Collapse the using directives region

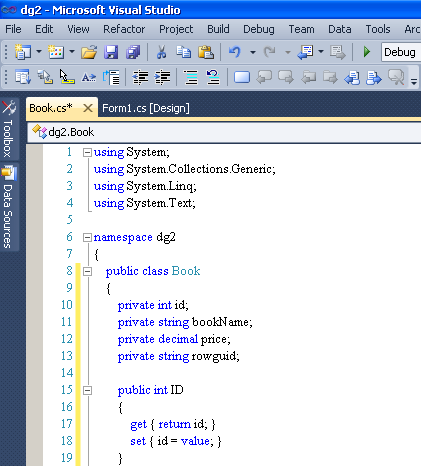pos(87,153)
